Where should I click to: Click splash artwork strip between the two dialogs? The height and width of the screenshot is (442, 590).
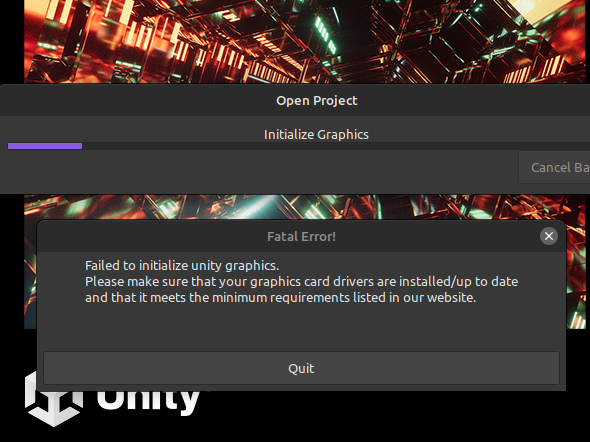coord(305,206)
